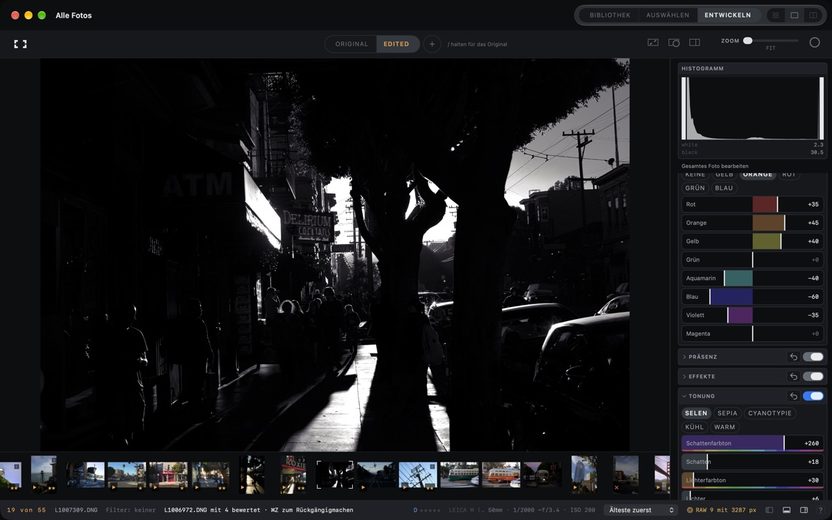Screen dimensions: 832x520
Task: Click the 19 von 55 photo counter
Action: point(27,510)
